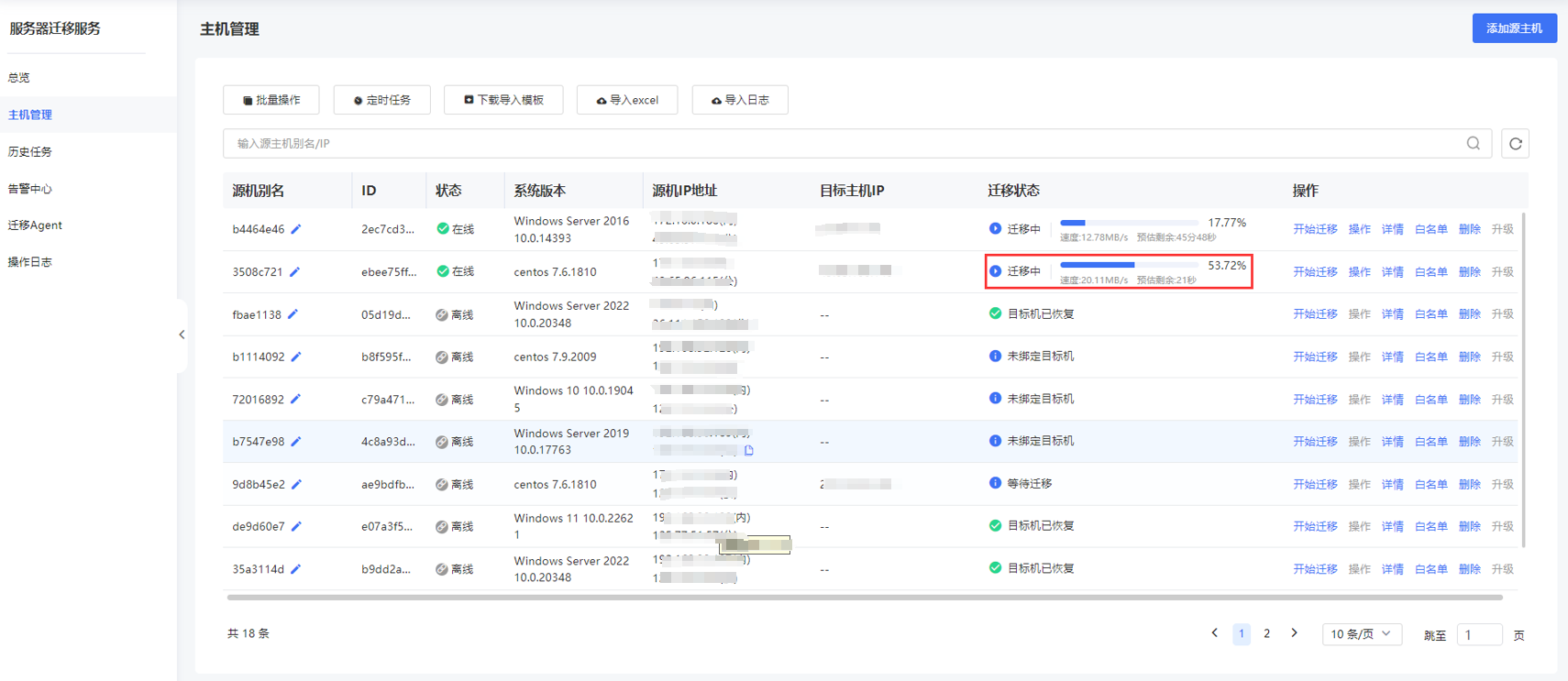Click 源机别名 column header
1568x681 pixels.
coord(258,191)
